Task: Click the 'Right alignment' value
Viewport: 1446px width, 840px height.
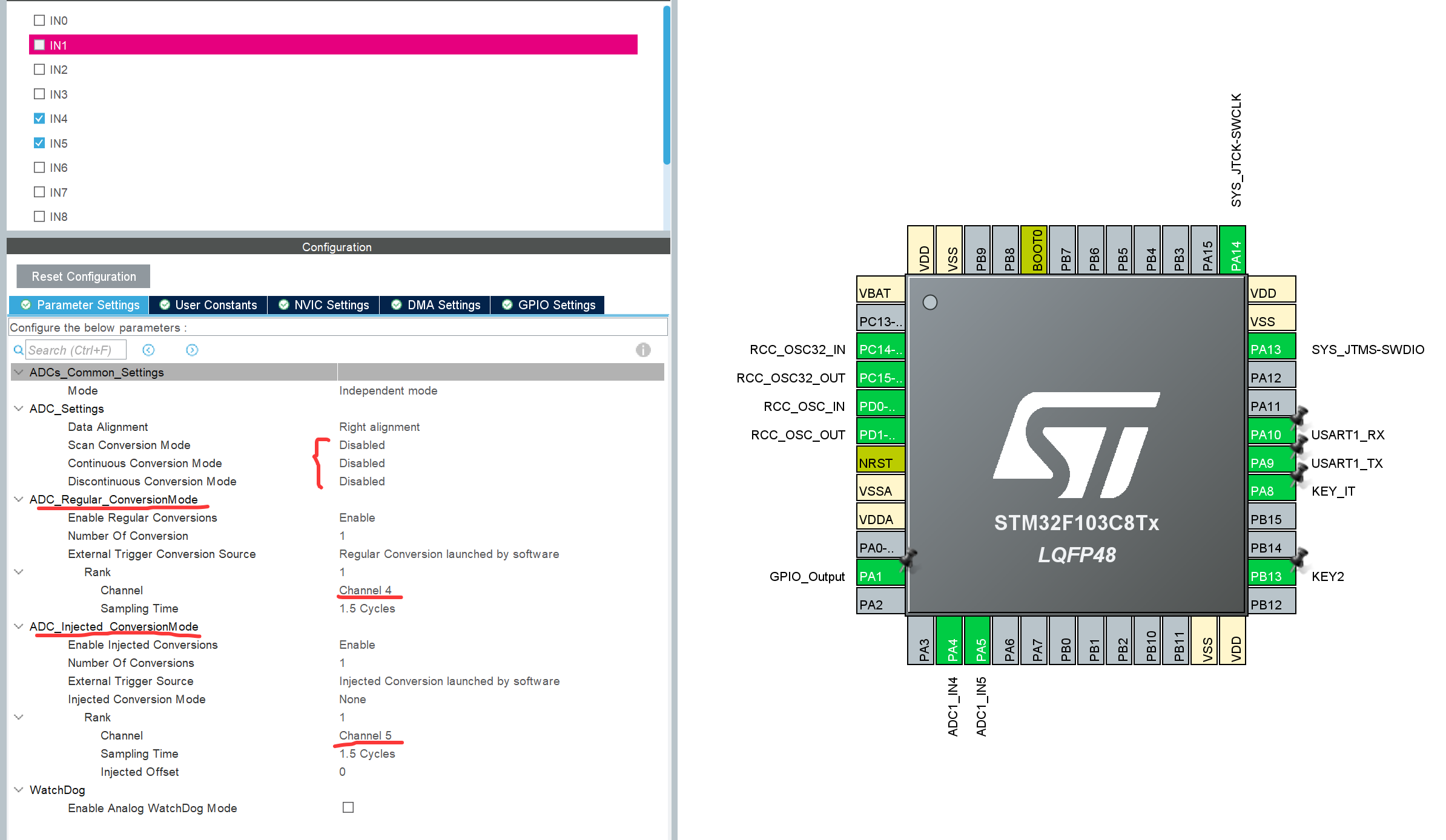Action: click(x=379, y=427)
